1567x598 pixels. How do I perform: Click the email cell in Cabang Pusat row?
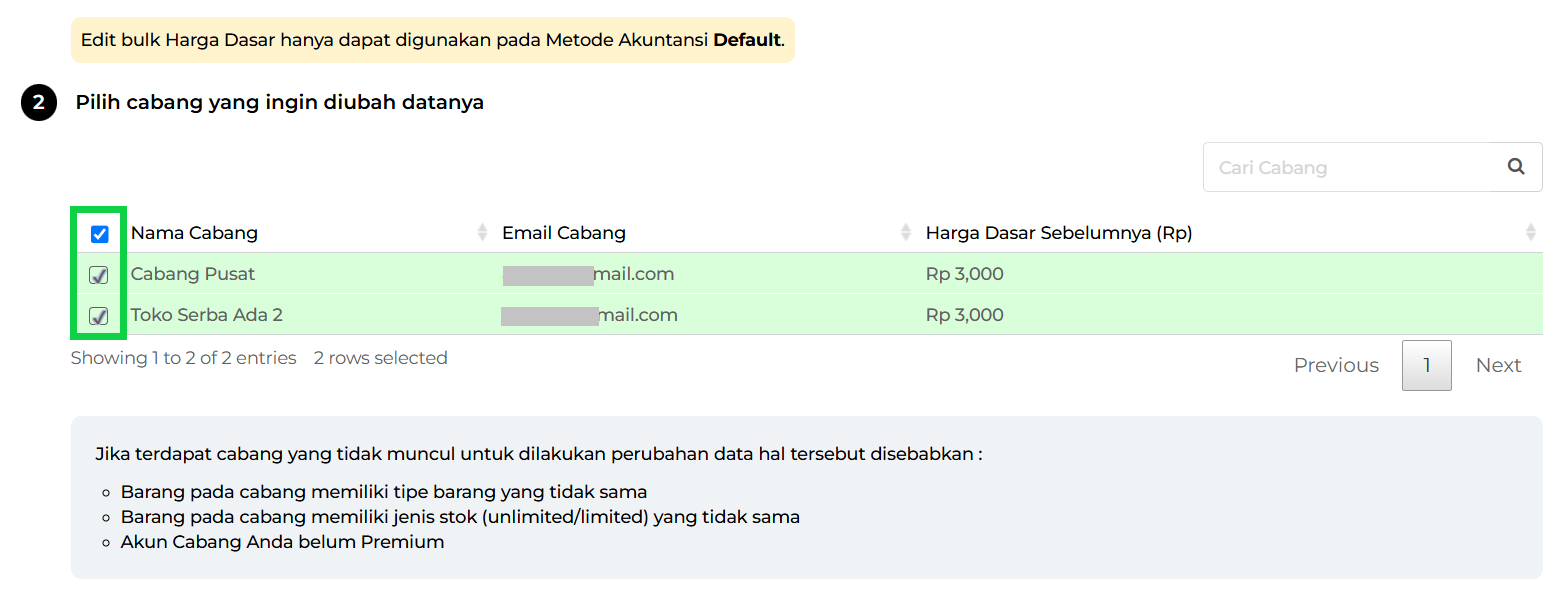coord(588,274)
